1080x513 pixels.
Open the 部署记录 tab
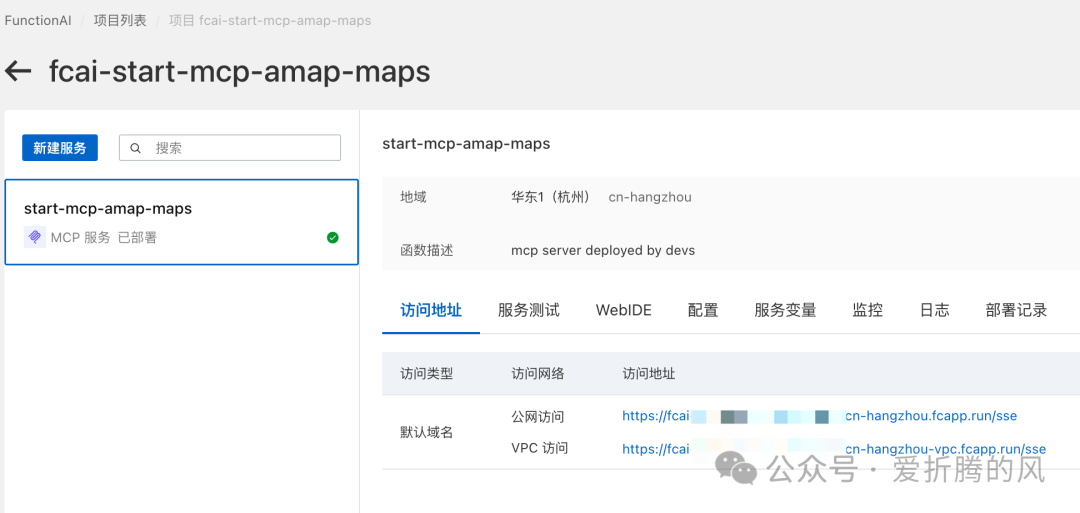(x=1016, y=310)
